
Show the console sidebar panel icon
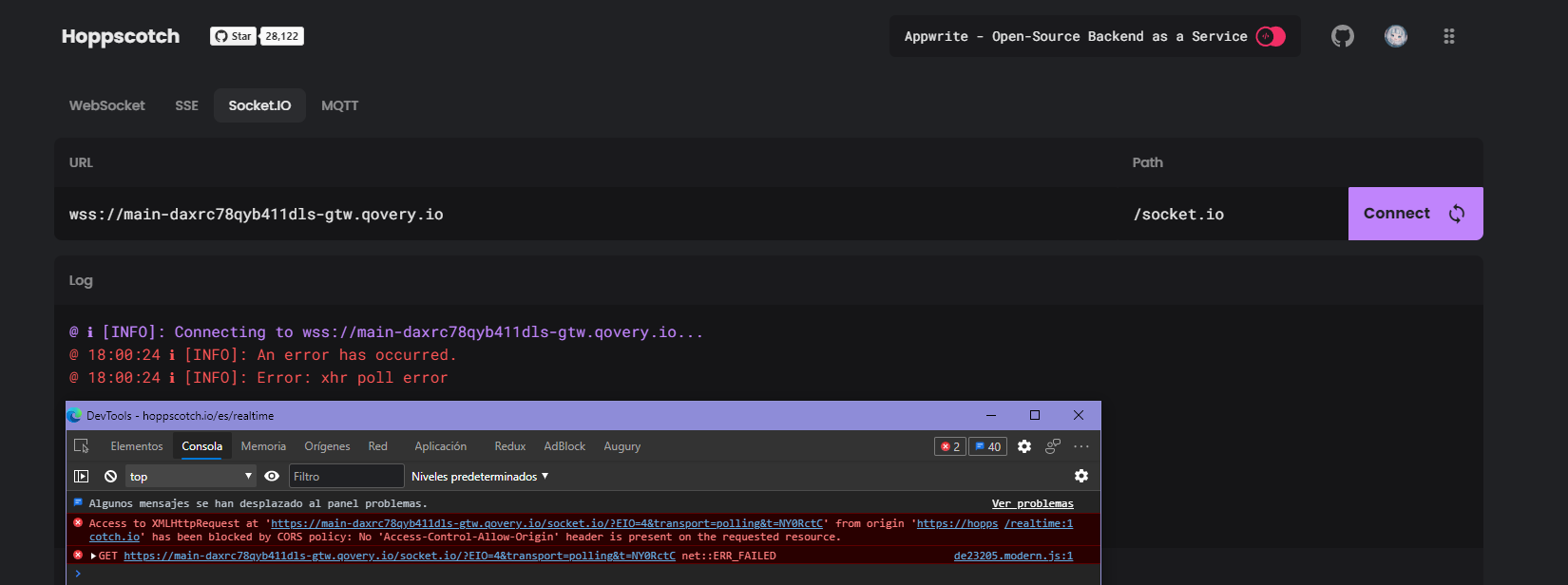click(x=82, y=477)
